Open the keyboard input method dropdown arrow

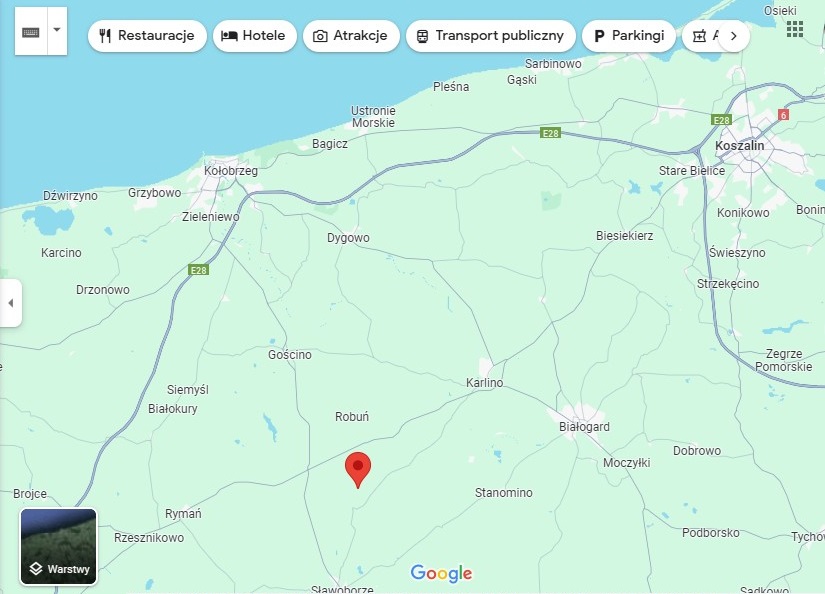point(57,31)
